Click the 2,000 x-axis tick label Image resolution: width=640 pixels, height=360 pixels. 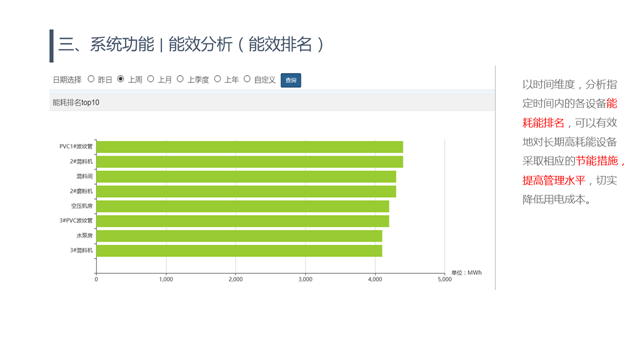click(x=236, y=279)
